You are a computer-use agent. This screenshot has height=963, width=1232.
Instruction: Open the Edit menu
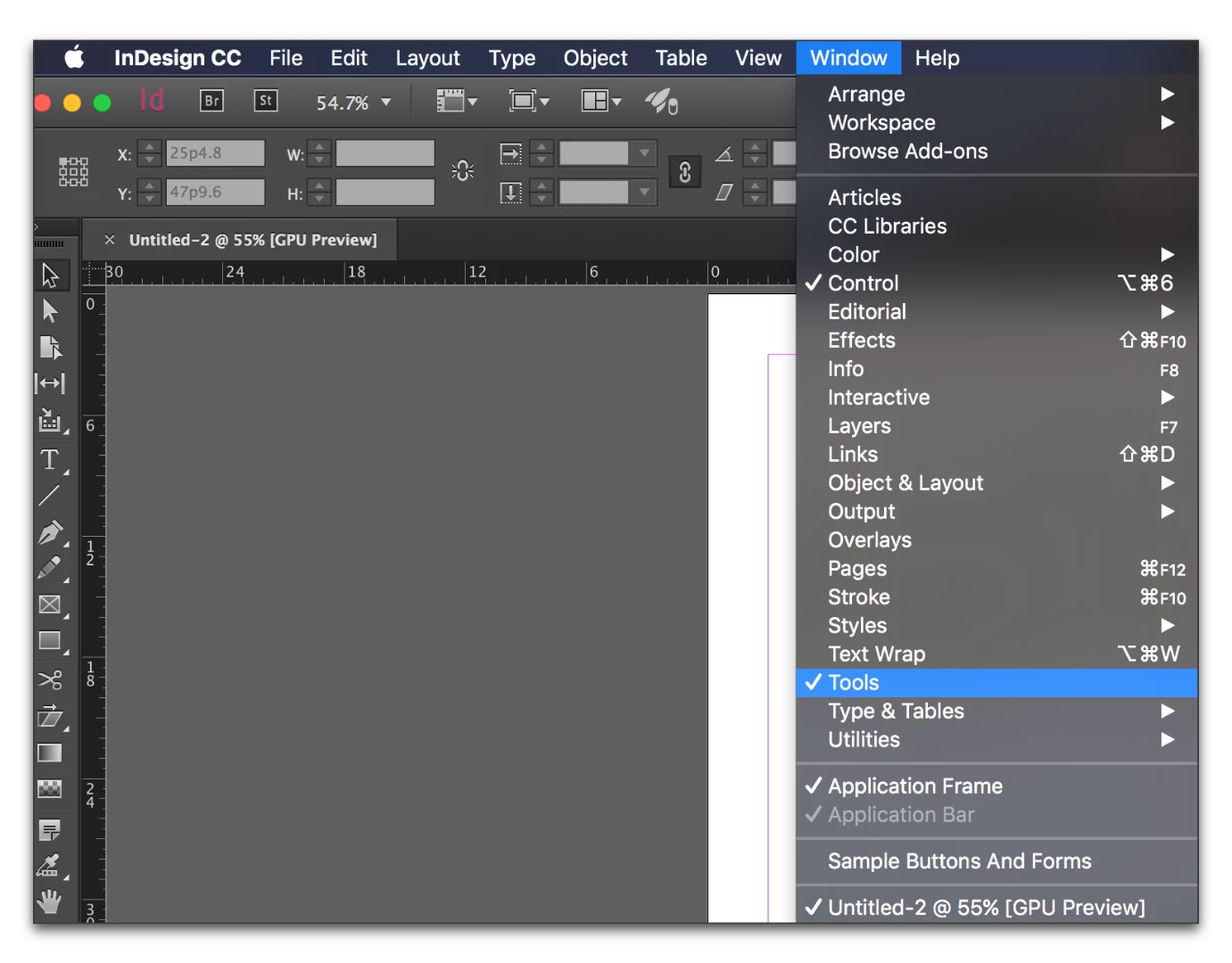point(349,58)
